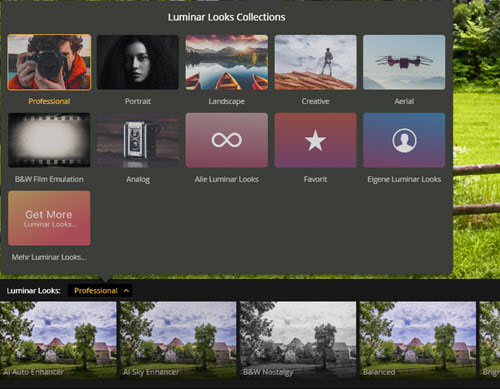This screenshot has width=500, height=389.
Task: Click the Alle Luminar Looks label
Action: tap(227, 179)
